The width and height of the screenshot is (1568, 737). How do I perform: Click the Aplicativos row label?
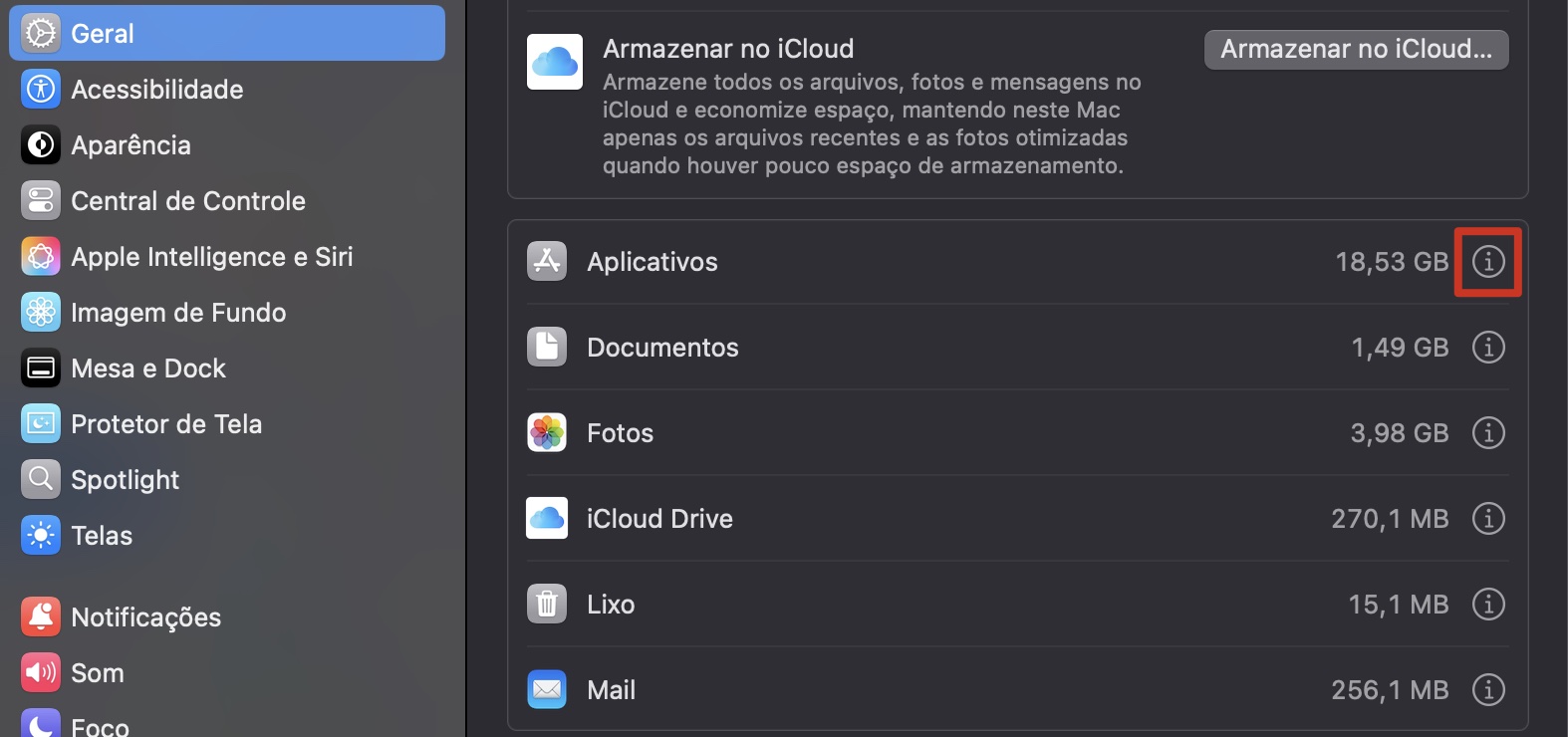click(653, 262)
